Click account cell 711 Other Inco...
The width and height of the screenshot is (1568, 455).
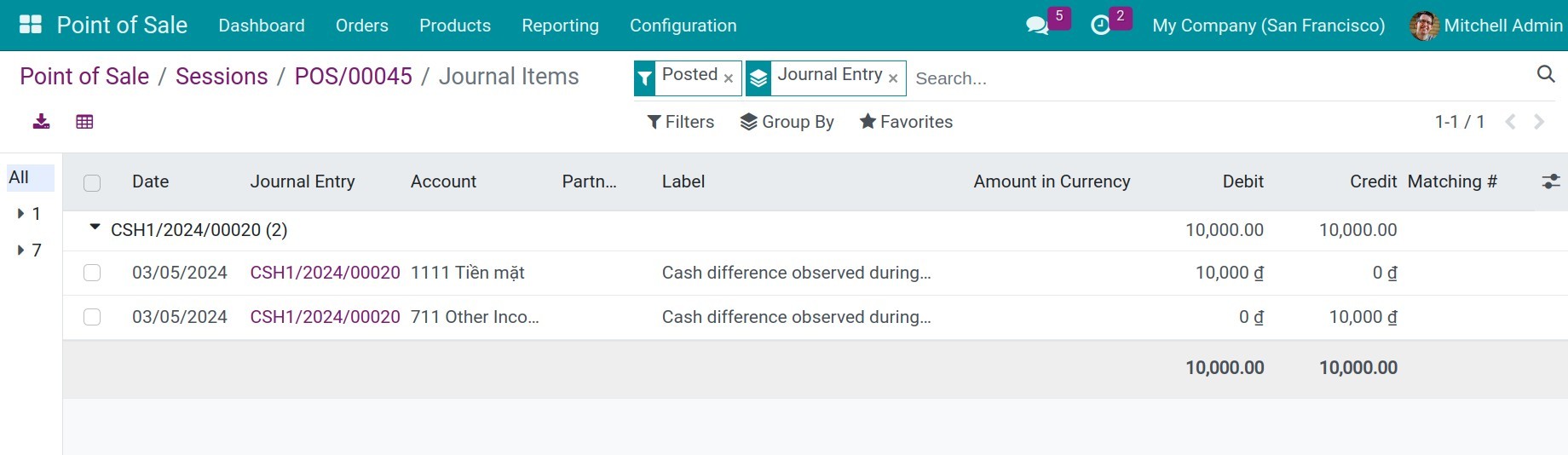tap(475, 317)
